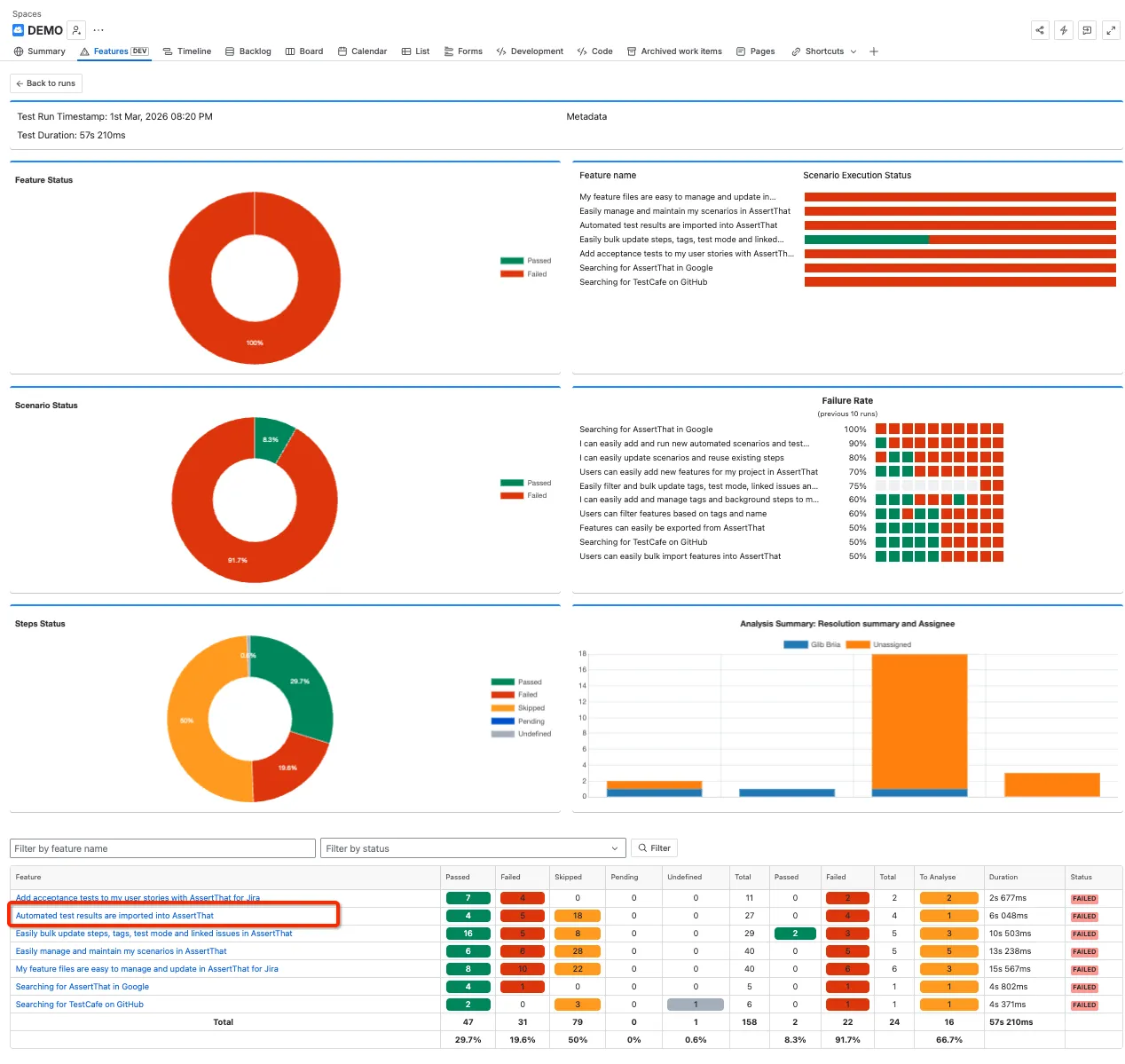
Task: Open the three-dot more actions menu beside DEMO
Action: pyautogui.click(x=98, y=30)
